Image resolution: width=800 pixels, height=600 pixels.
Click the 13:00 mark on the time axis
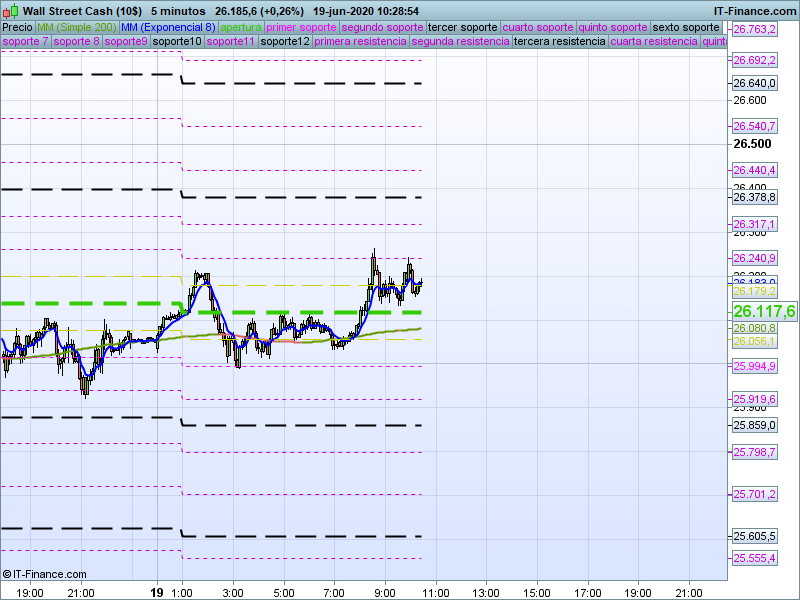486,592
